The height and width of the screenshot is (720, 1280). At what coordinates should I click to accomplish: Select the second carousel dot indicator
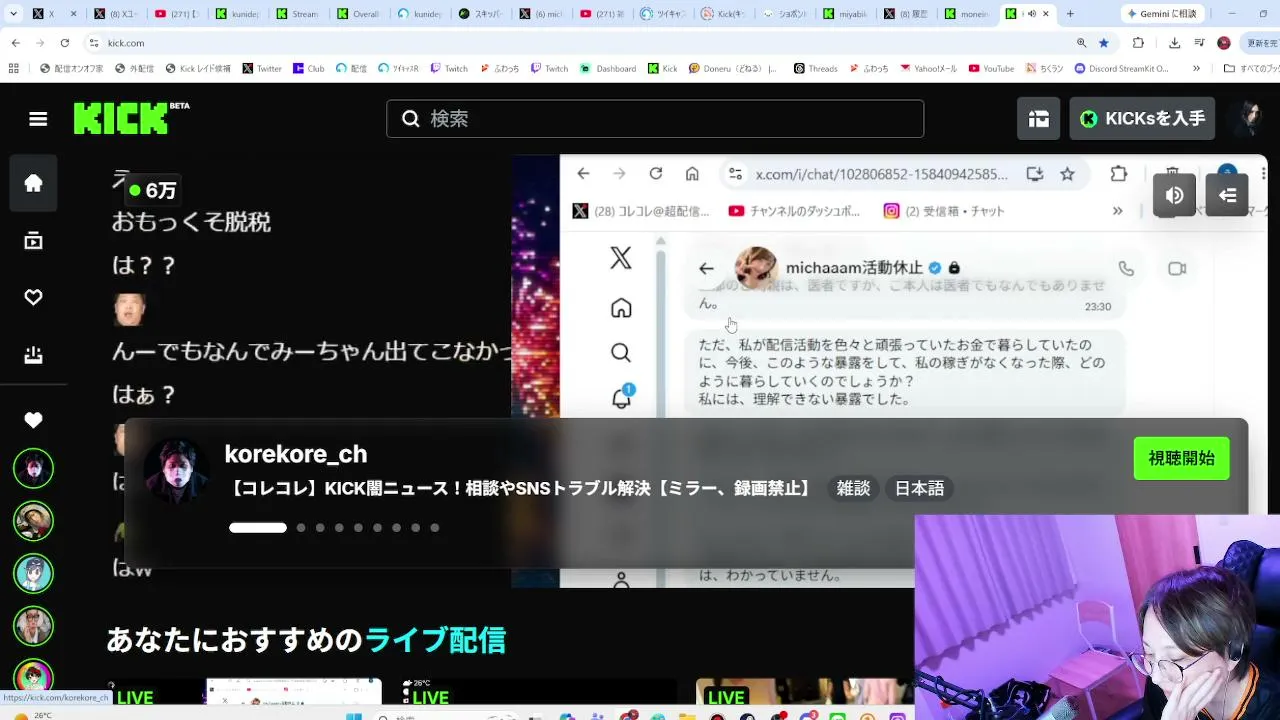[301, 528]
